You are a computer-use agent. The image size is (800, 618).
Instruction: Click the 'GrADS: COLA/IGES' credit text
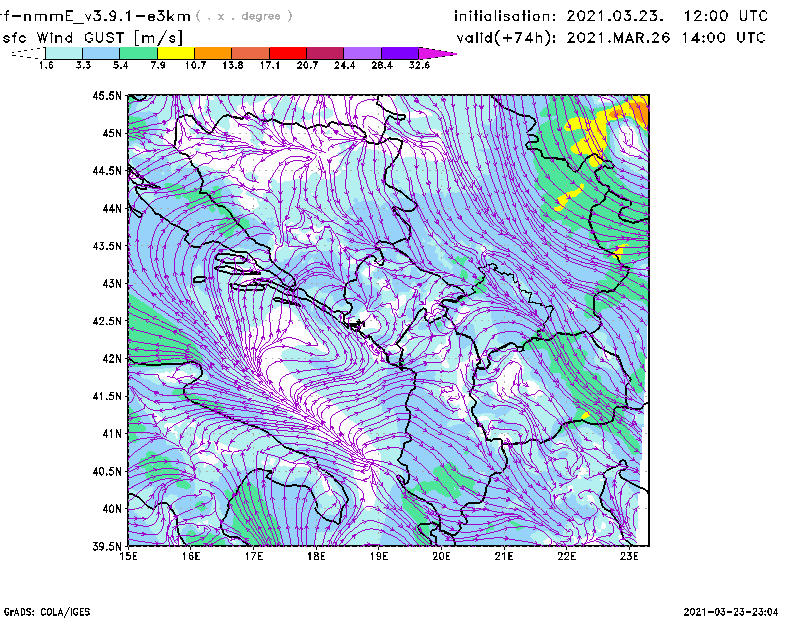47,612
